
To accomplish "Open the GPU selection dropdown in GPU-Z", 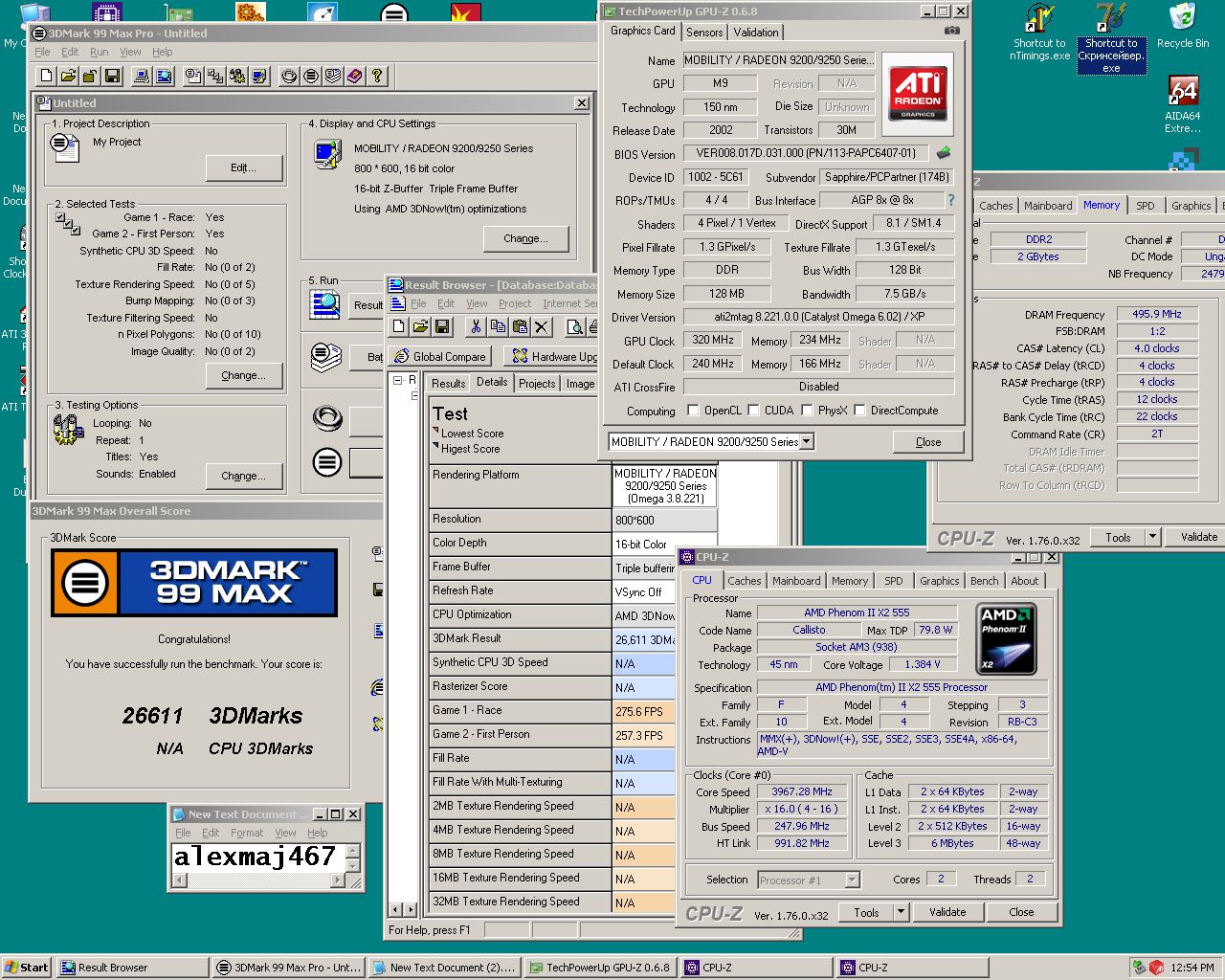I will 807,442.
